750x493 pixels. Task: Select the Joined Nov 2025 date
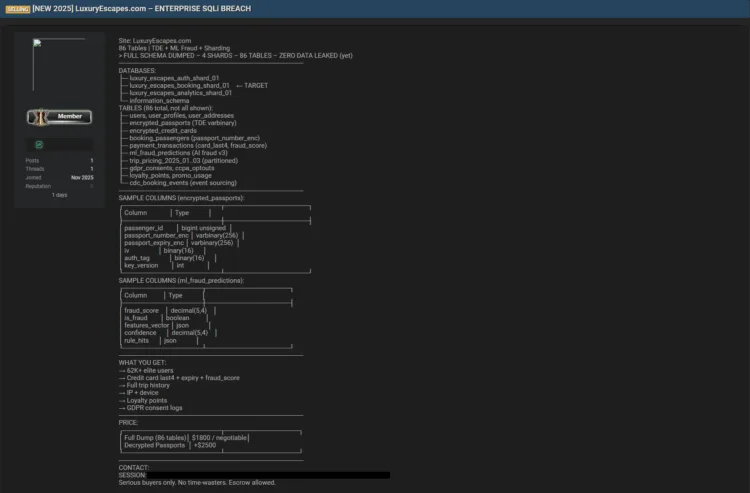[x=82, y=177]
